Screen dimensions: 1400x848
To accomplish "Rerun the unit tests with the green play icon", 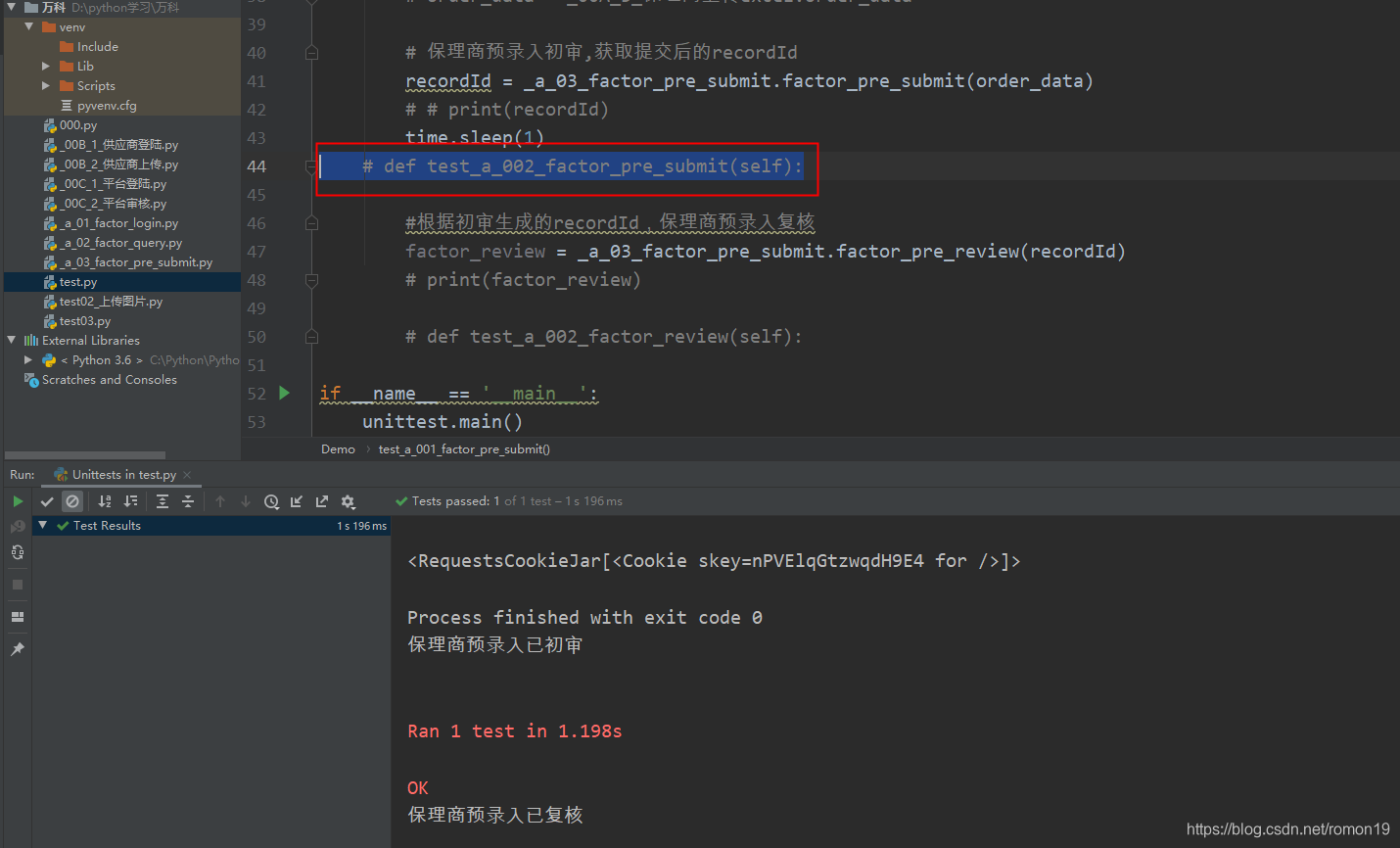I will (x=18, y=500).
